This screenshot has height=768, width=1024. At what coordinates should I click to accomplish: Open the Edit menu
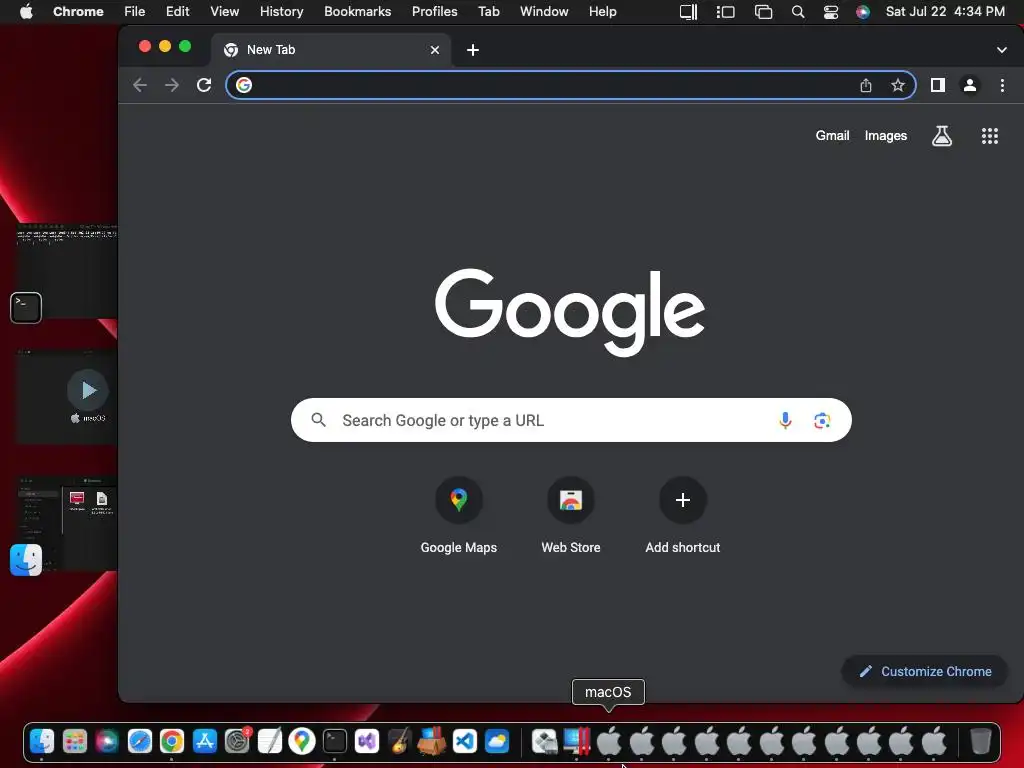pos(177,11)
